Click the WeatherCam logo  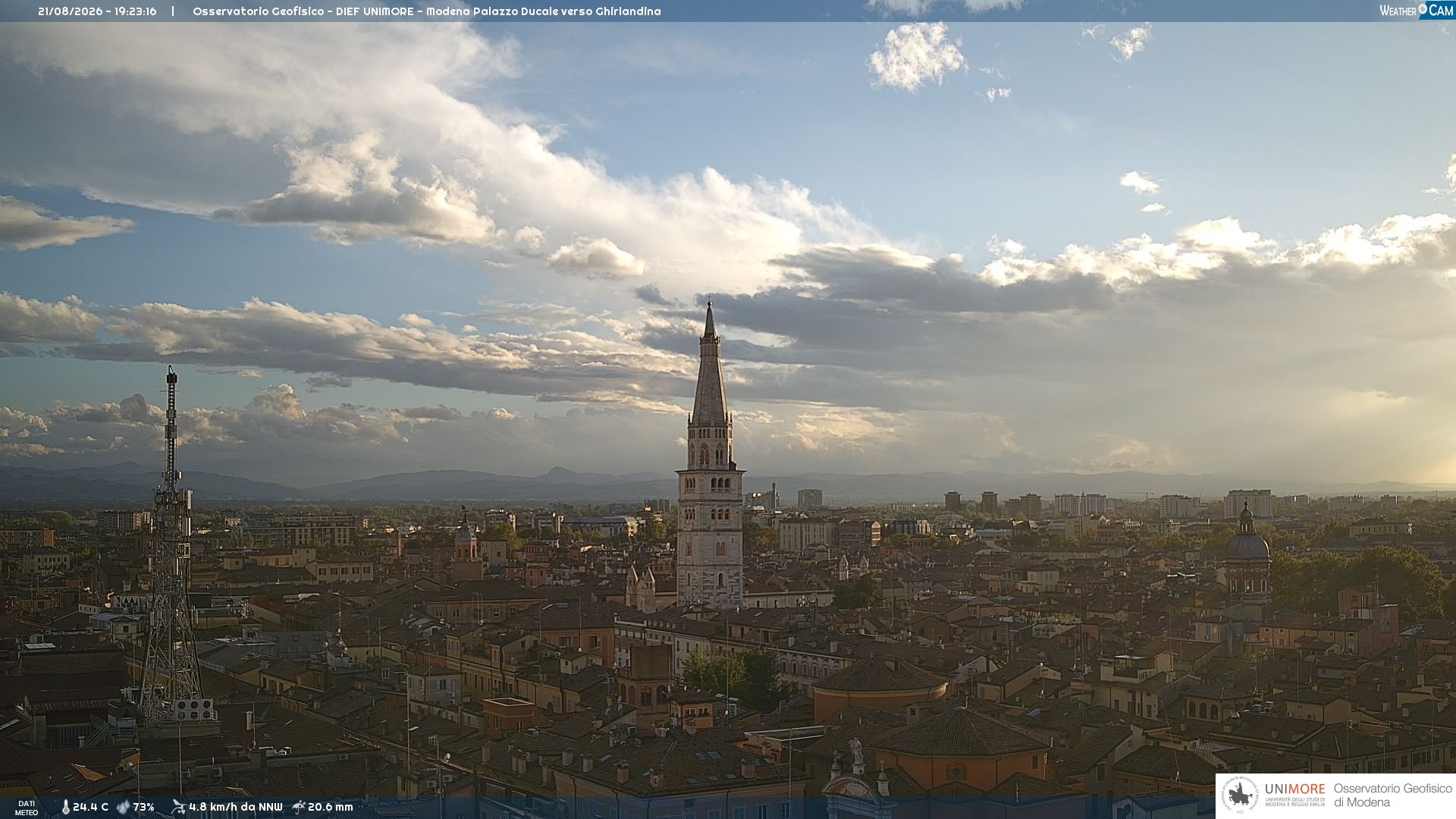pyautogui.click(x=1416, y=11)
